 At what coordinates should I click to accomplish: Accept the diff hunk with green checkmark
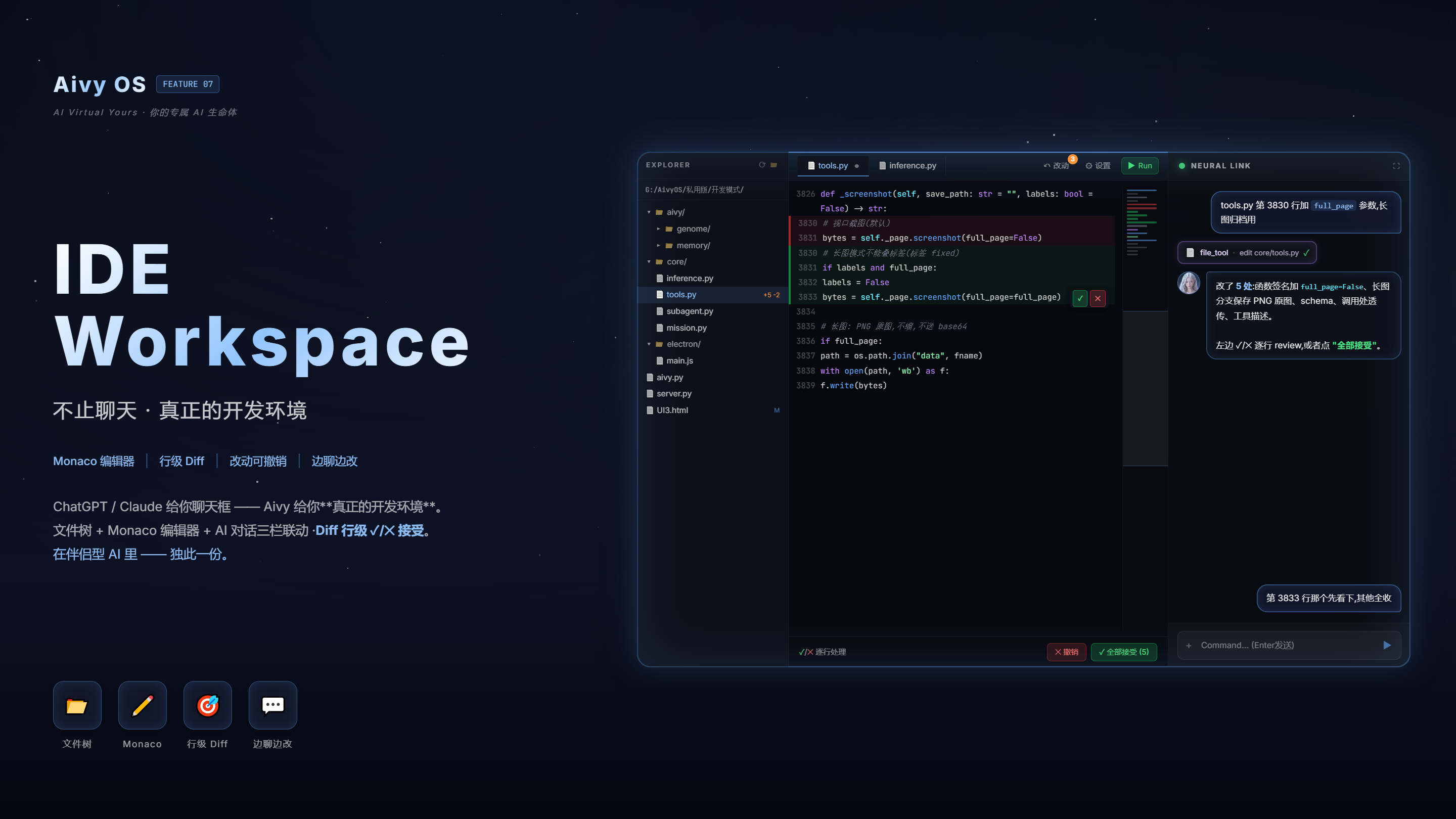1079,298
